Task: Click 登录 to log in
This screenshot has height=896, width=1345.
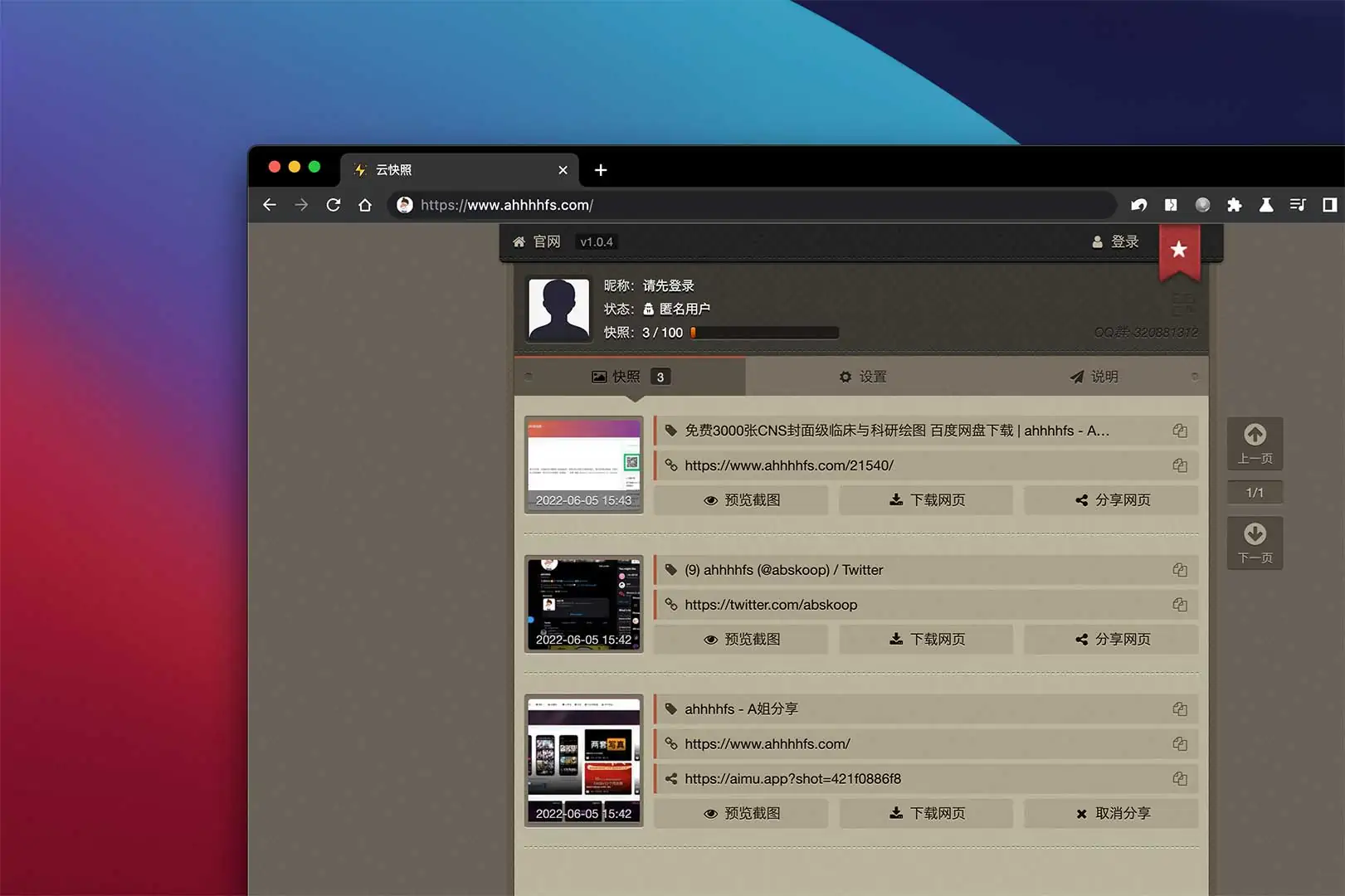Action: [x=1115, y=241]
